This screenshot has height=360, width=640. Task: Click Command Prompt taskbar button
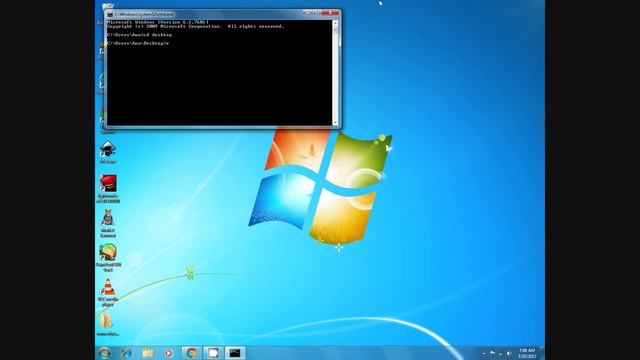tap(235, 353)
